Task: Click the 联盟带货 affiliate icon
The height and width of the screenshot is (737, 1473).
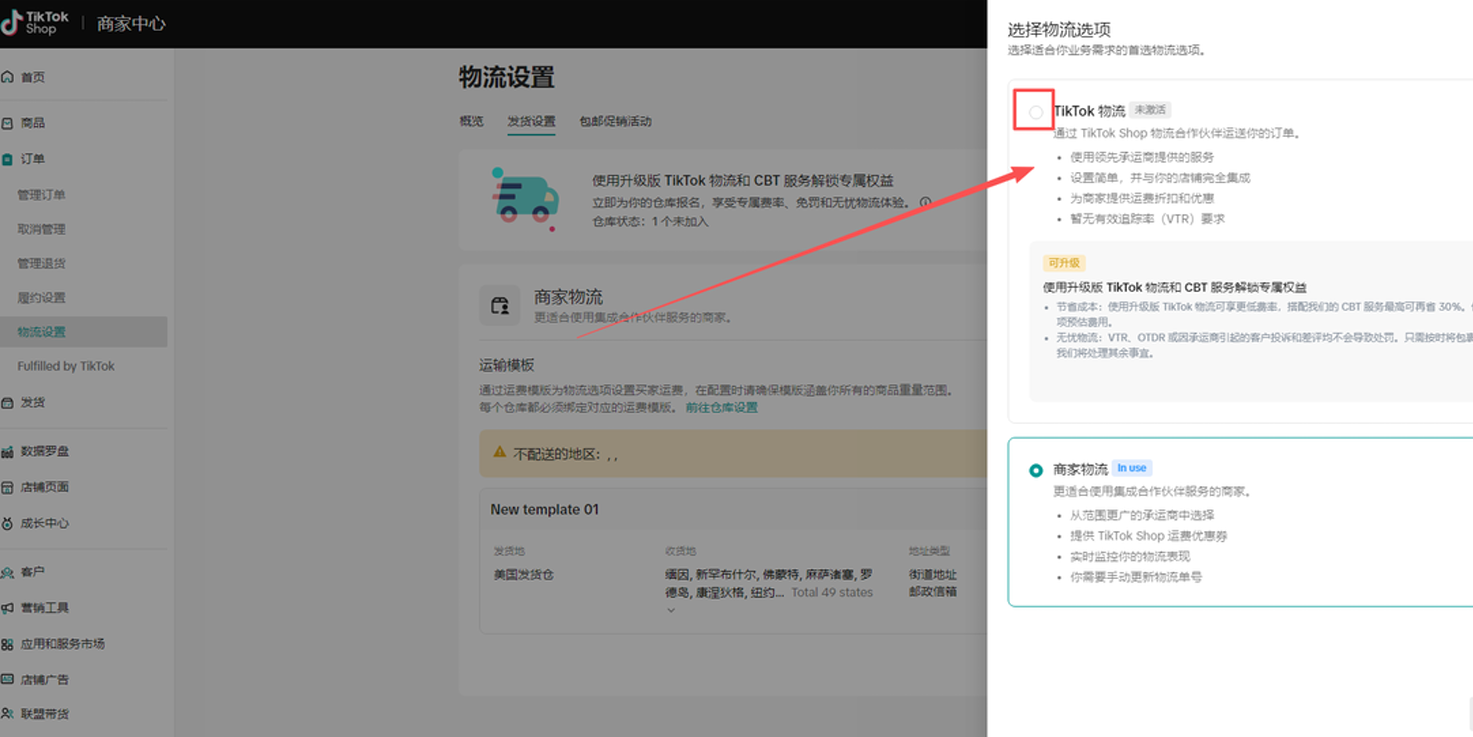Action: coord(10,713)
